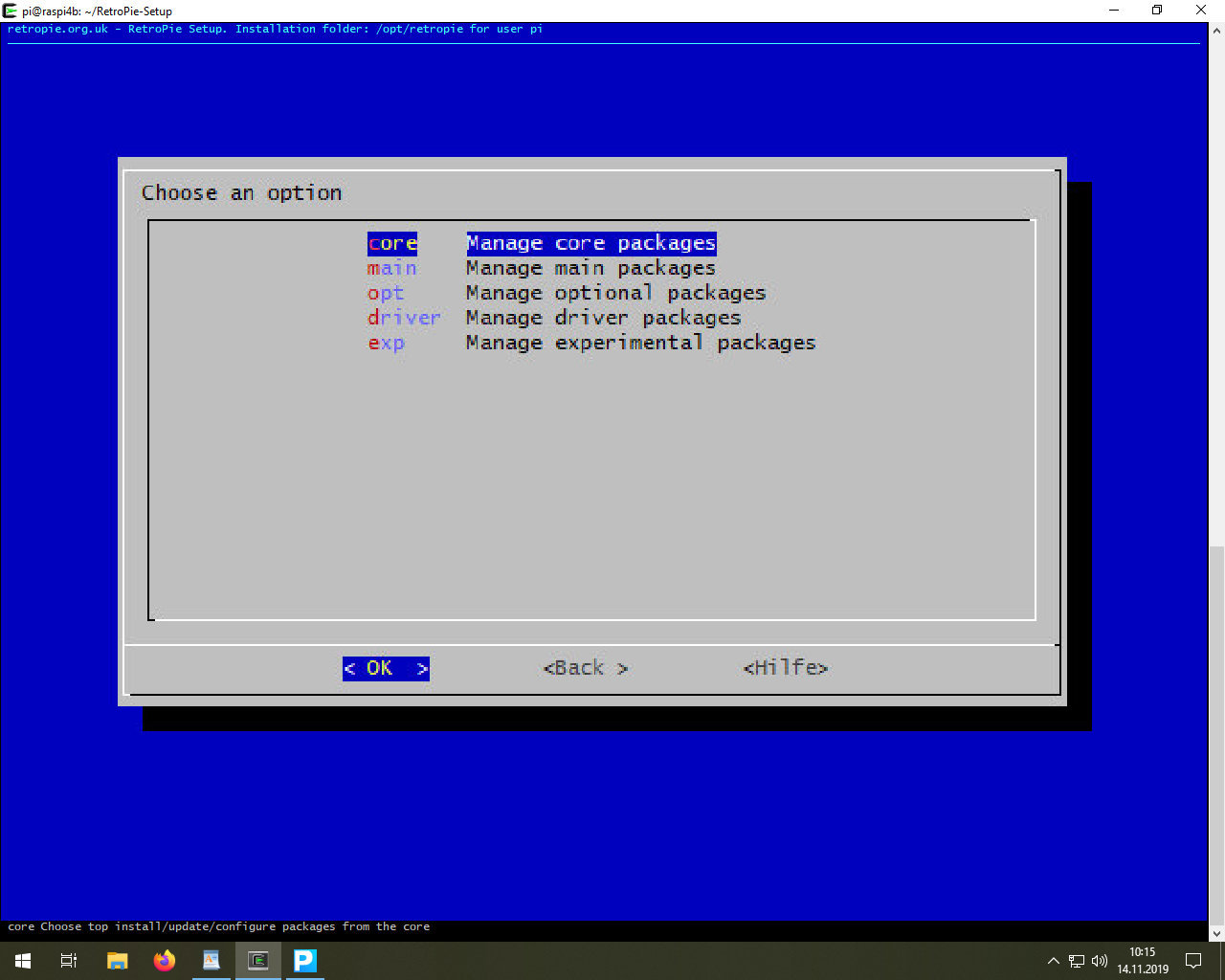
Task: Open Task View on the taskbar
Action: [x=69, y=961]
